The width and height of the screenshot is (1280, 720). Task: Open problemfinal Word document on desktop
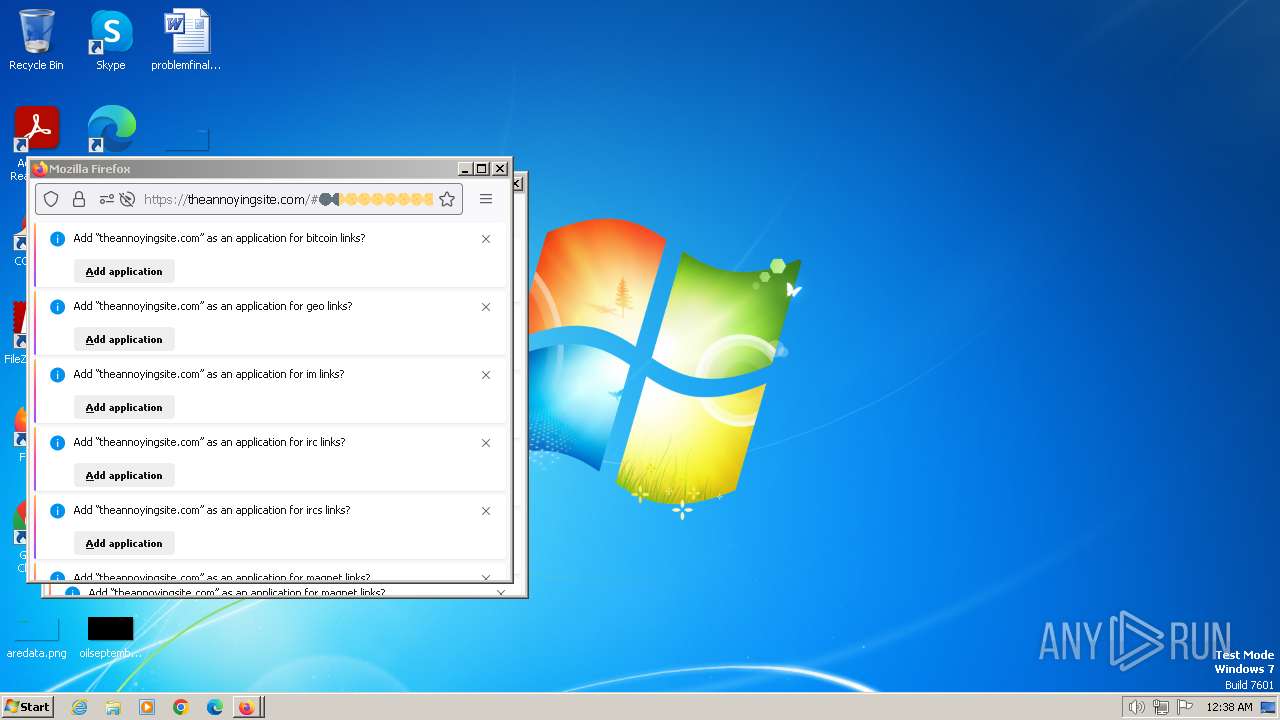click(x=186, y=40)
